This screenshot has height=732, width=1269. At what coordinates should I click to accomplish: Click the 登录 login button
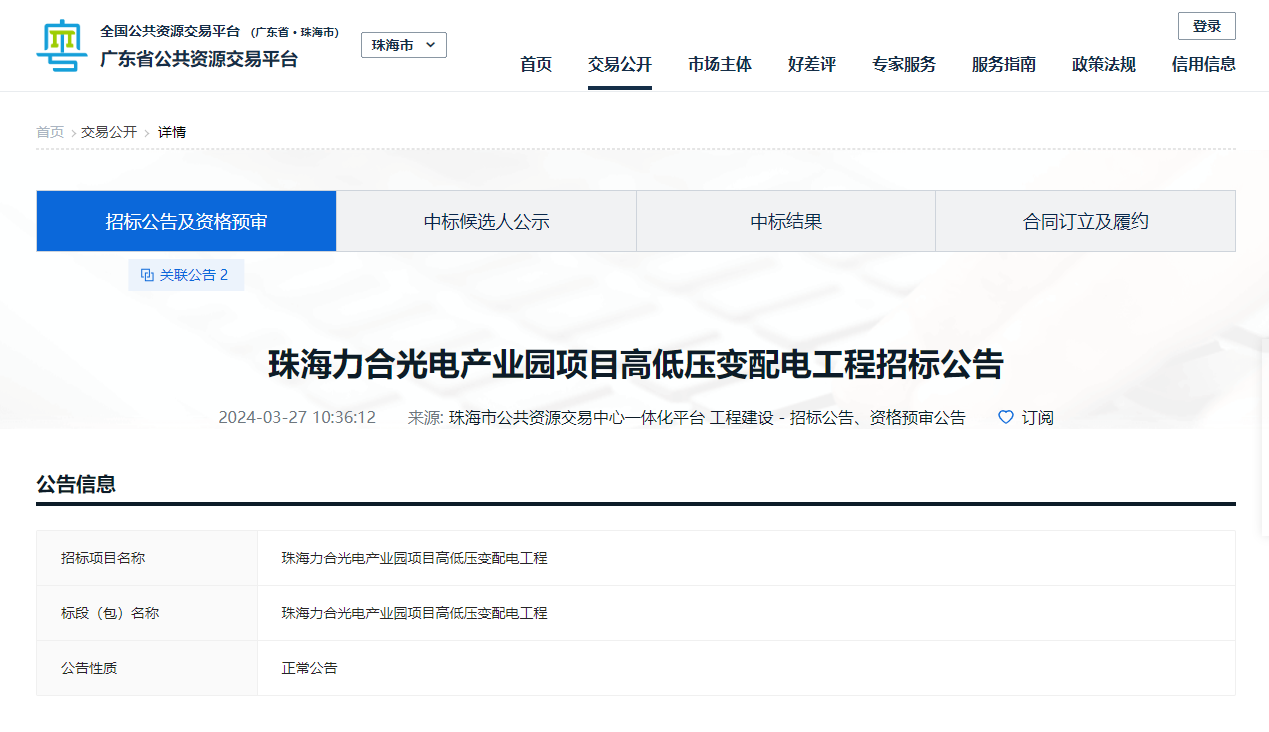1207,25
